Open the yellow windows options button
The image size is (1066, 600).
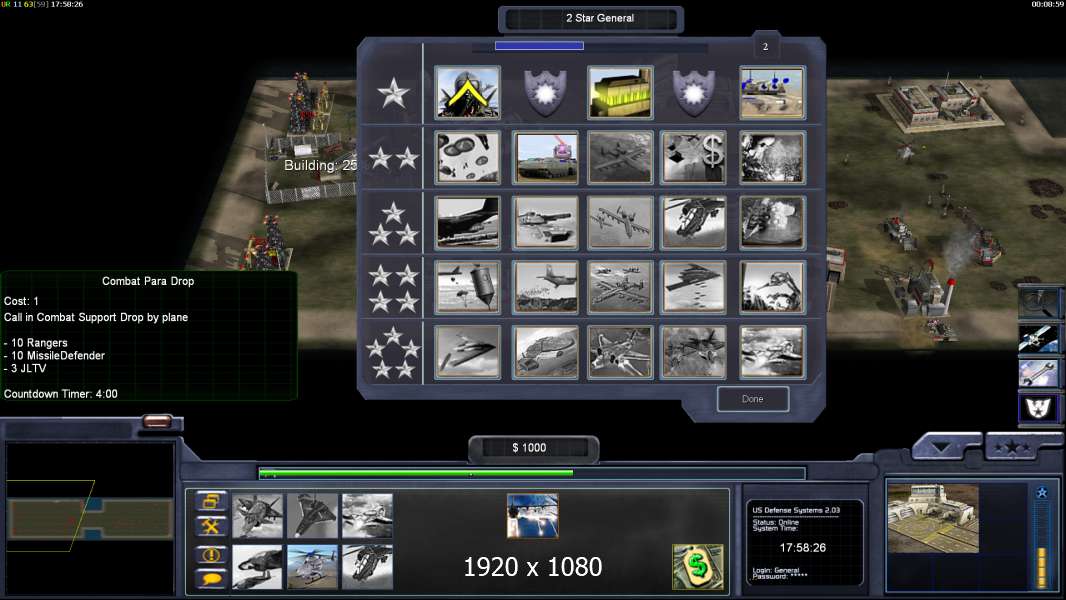pyautogui.click(x=211, y=501)
